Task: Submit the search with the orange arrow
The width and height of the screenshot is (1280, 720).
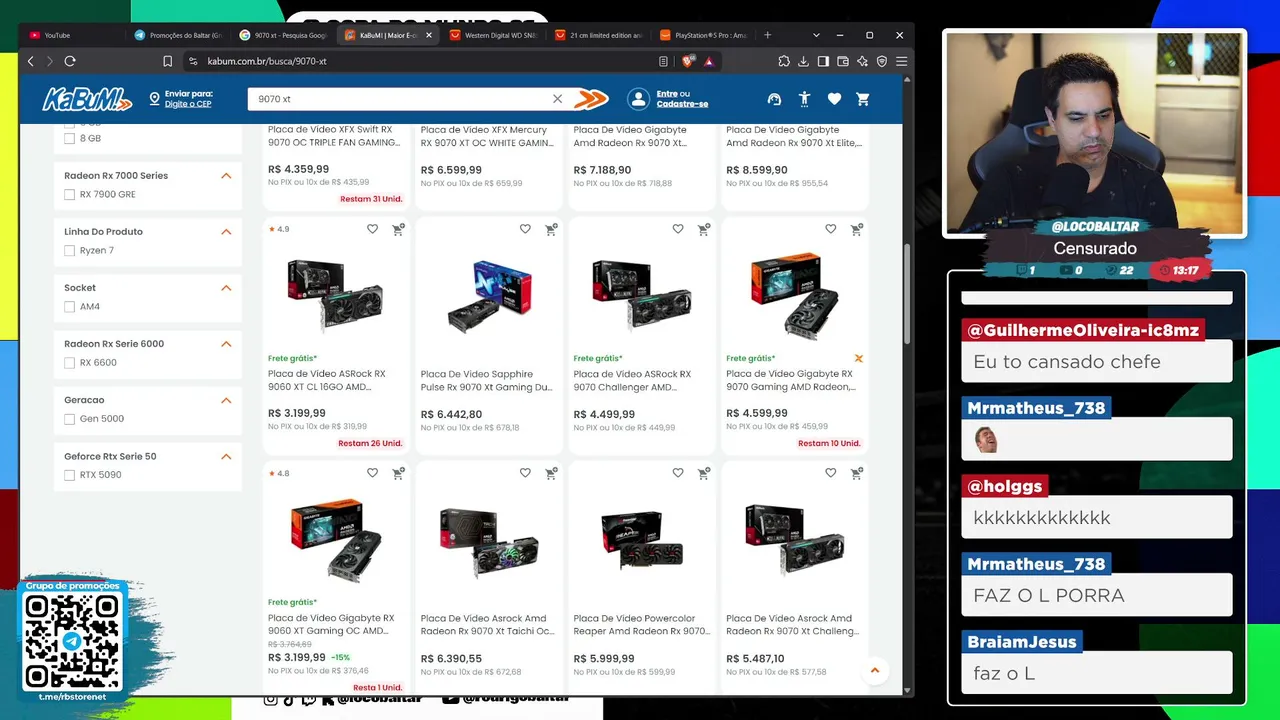Action: tap(592, 99)
